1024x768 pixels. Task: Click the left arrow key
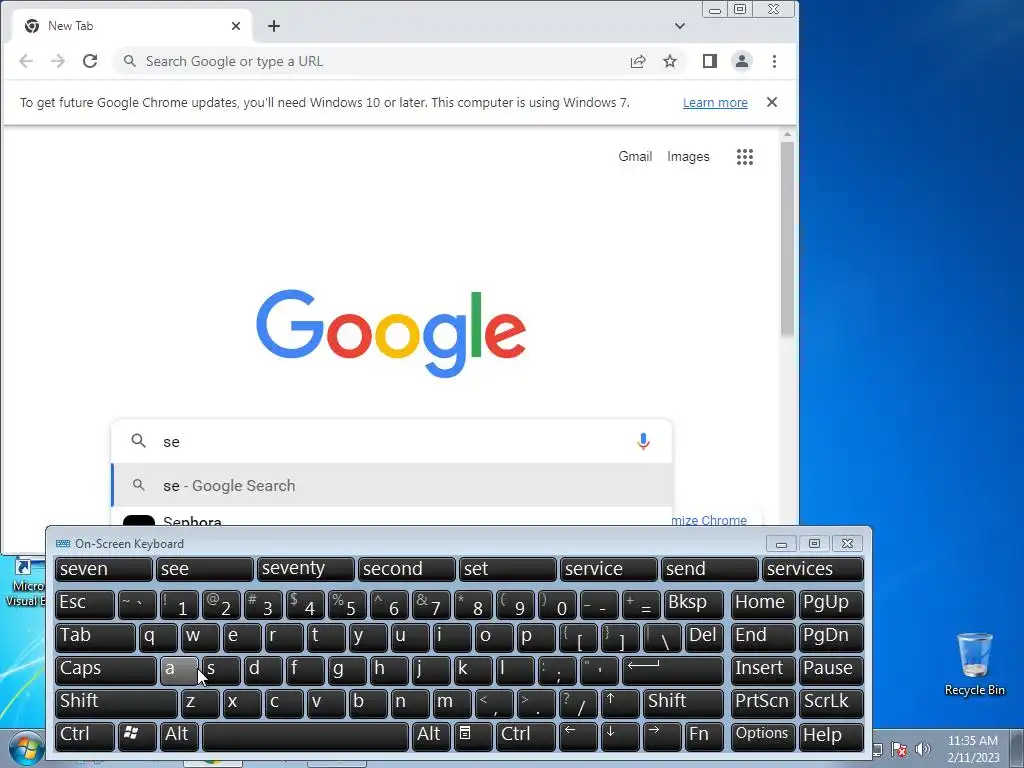coord(578,735)
